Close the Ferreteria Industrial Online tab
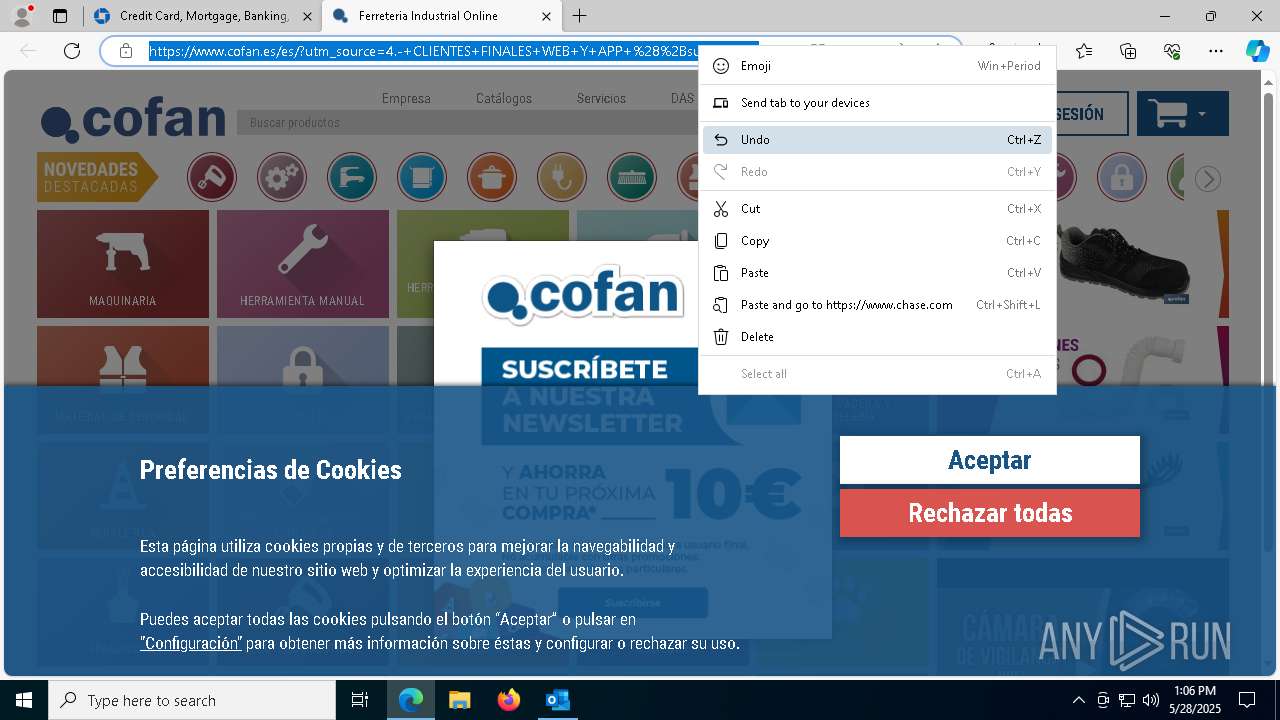The height and width of the screenshot is (720, 1280). [546, 16]
